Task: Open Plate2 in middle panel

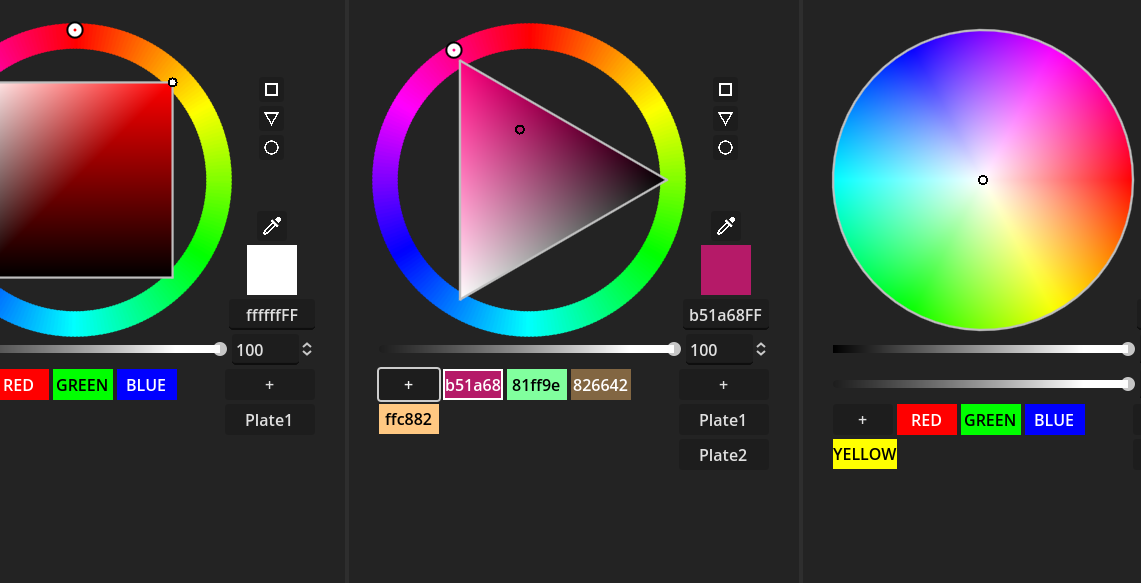Action: click(x=724, y=455)
